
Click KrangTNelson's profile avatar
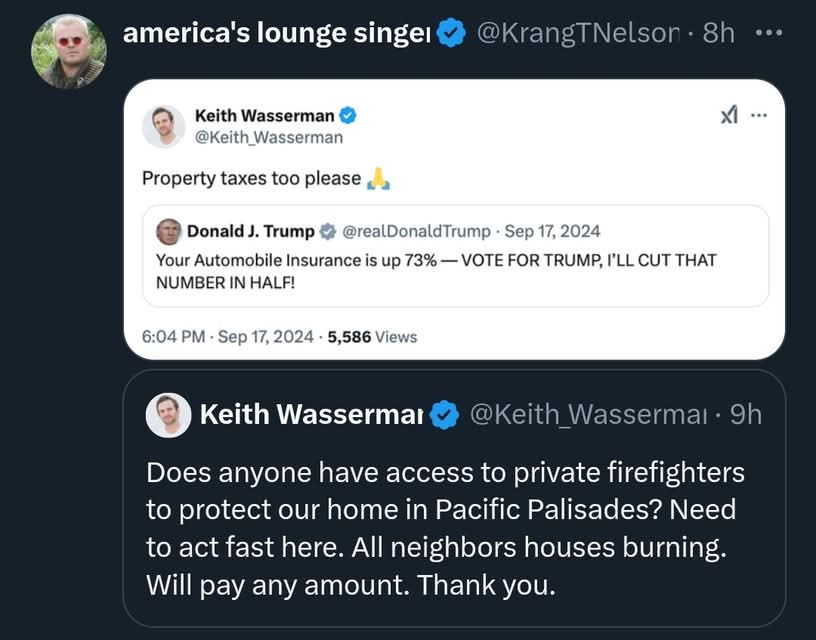[x=69, y=52]
